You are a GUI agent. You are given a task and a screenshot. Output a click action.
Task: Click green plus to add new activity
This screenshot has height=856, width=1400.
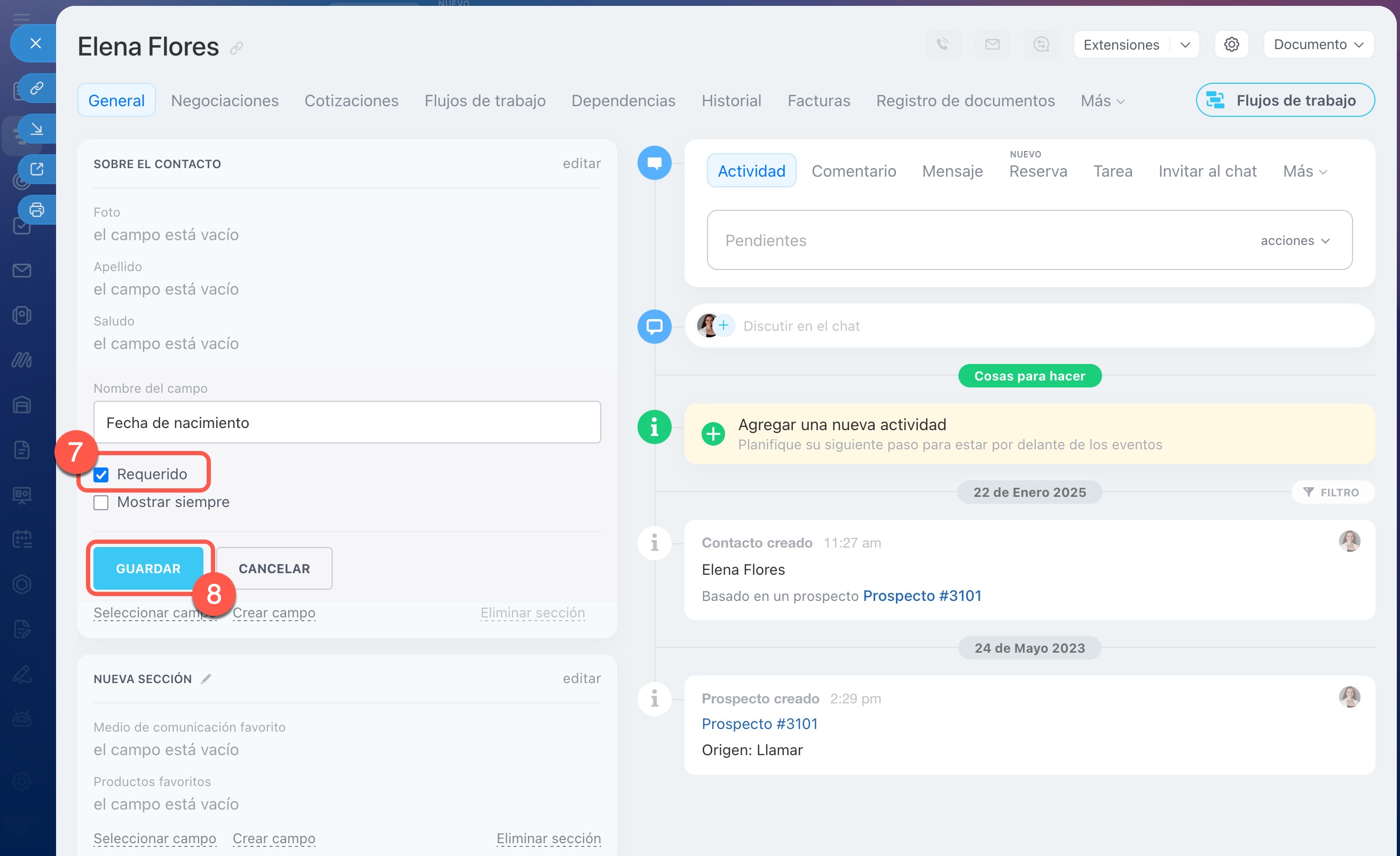click(x=713, y=434)
